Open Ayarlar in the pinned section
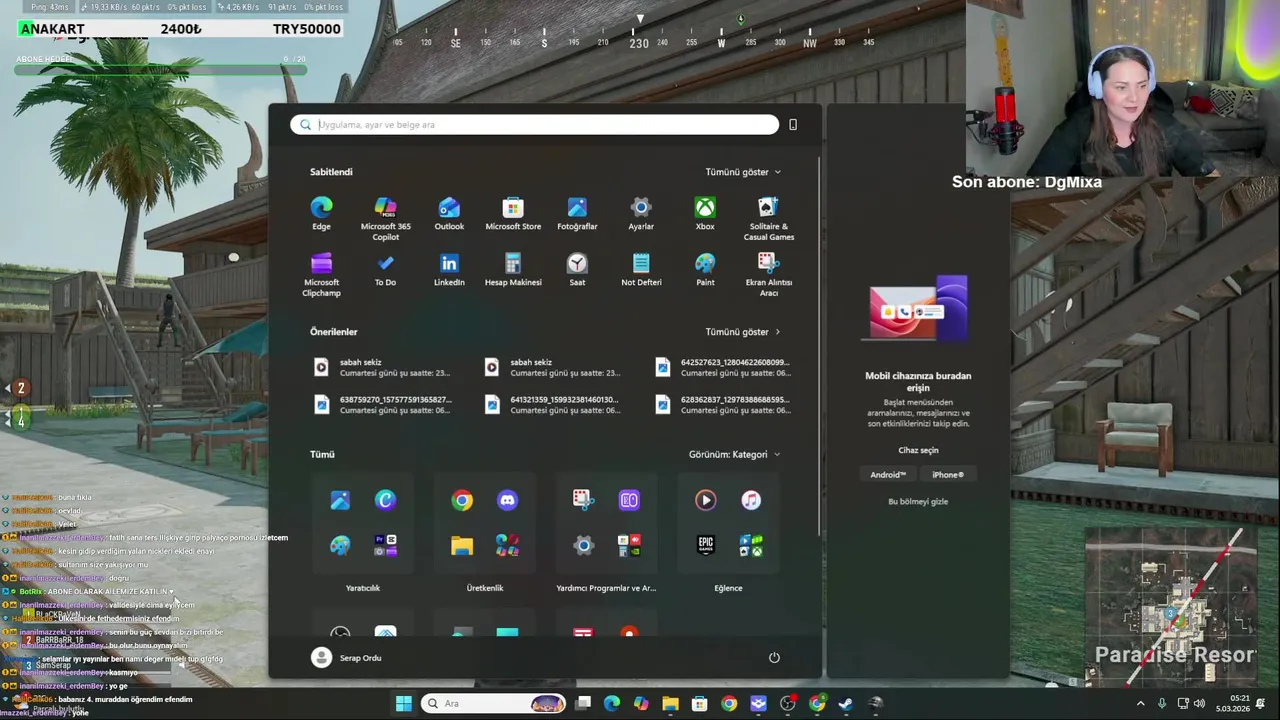Screen dimensions: 1280x720 click(x=641, y=213)
